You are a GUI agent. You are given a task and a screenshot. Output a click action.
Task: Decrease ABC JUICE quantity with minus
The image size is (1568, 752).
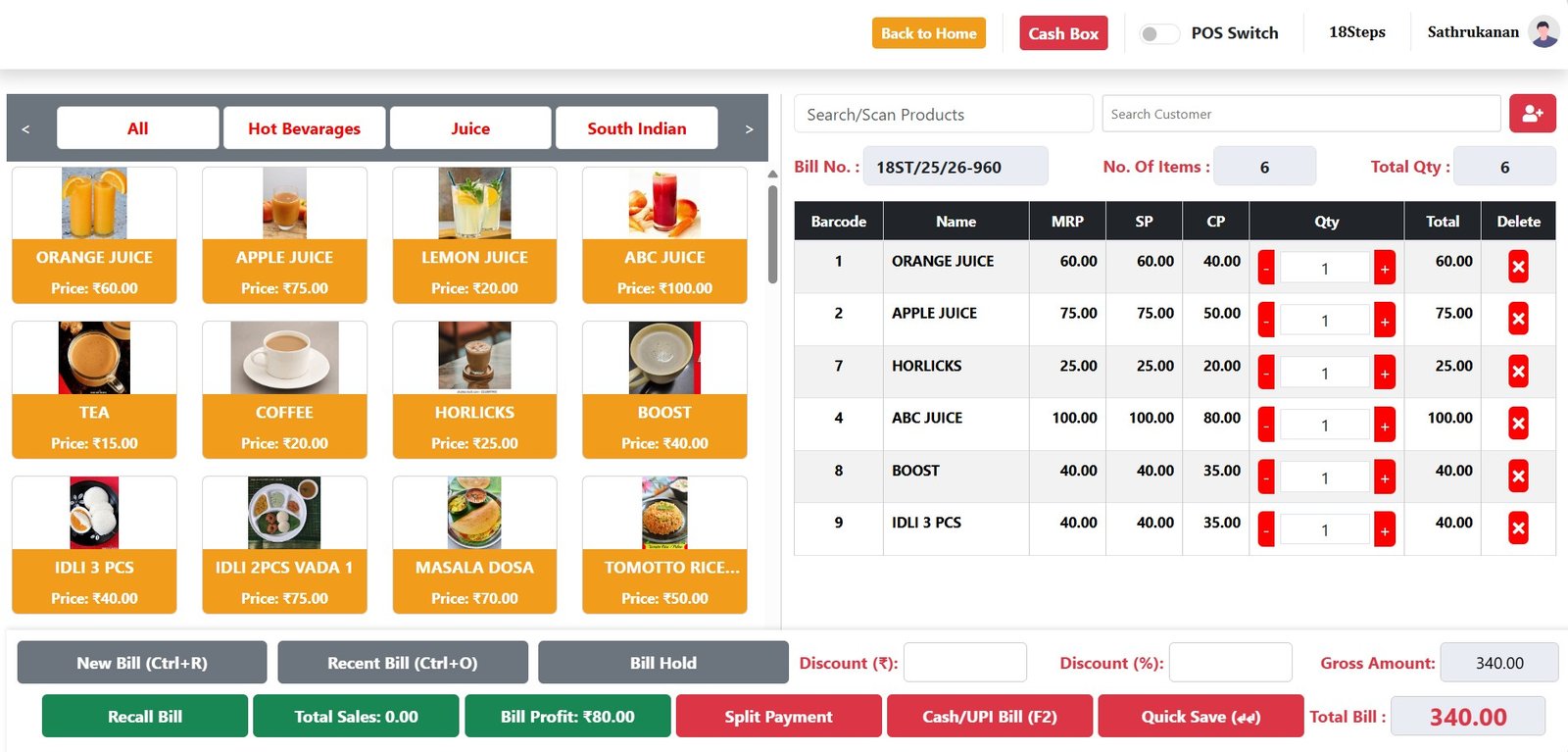click(1266, 426)
